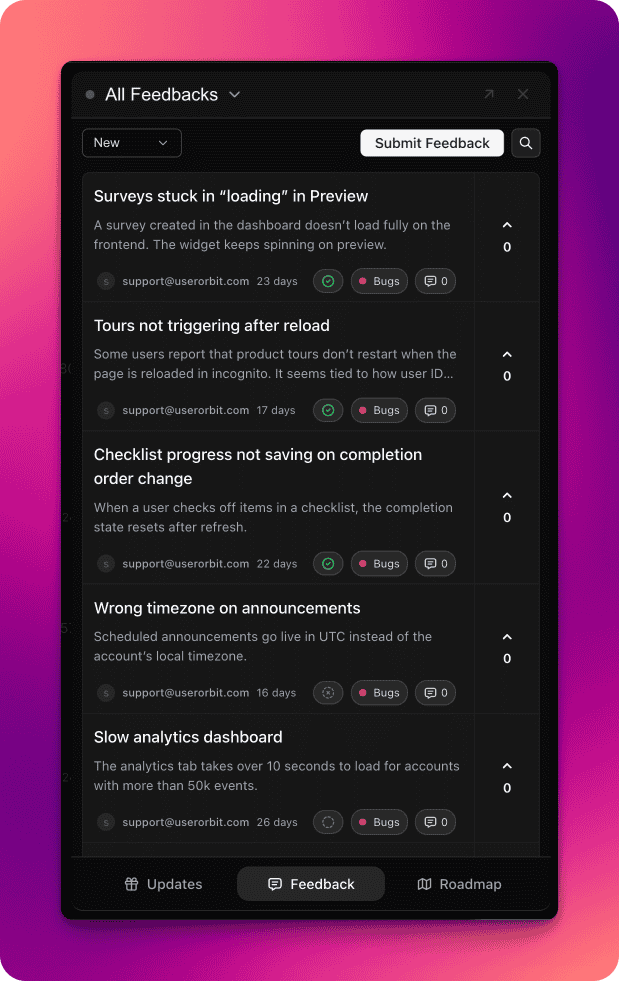Screen dimensions: 619x981
Task: Open comments on Tours not triggering feedback
Action: coord(435,410)
